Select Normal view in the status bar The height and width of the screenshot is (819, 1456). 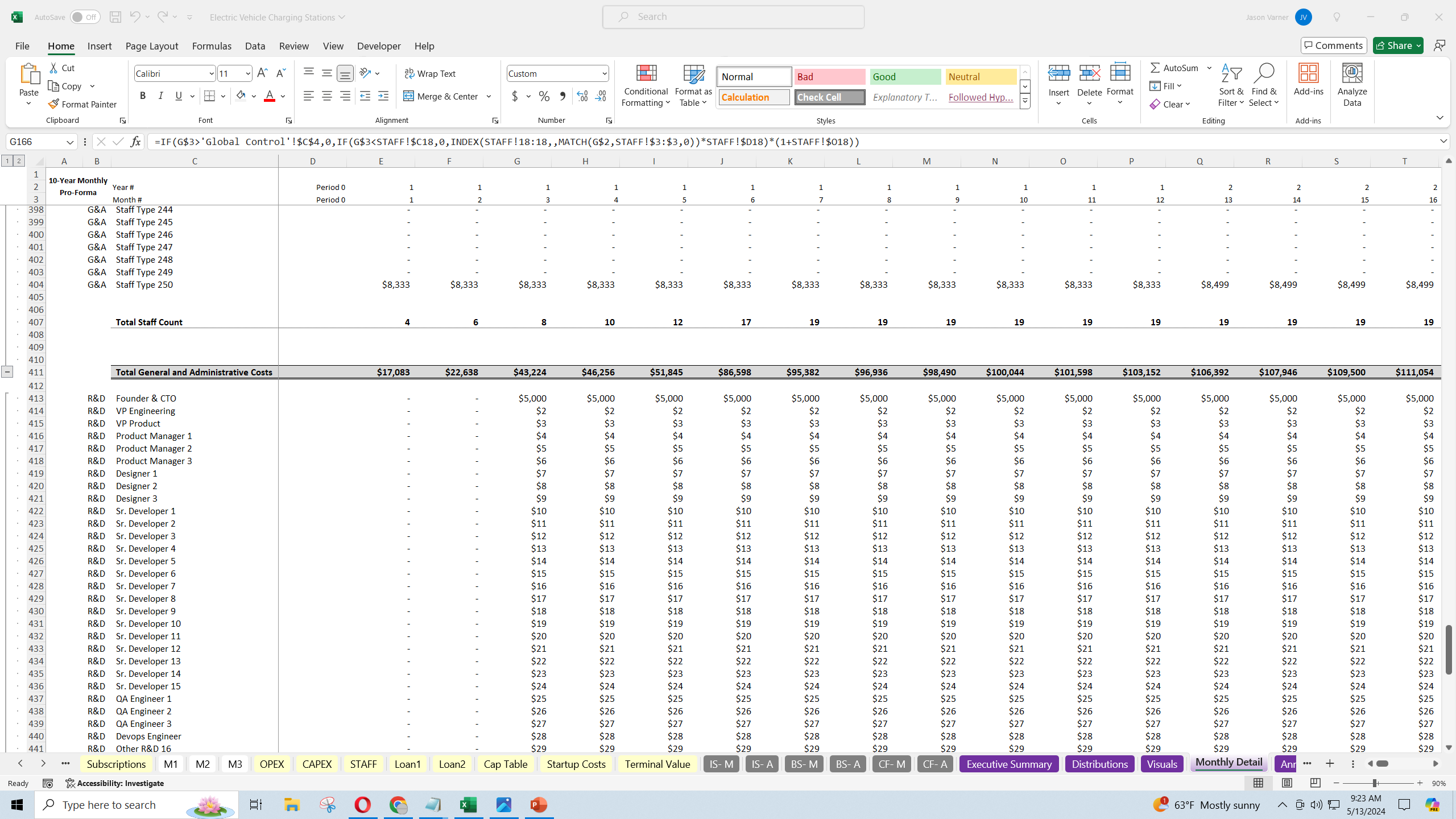pos(1259,783)
